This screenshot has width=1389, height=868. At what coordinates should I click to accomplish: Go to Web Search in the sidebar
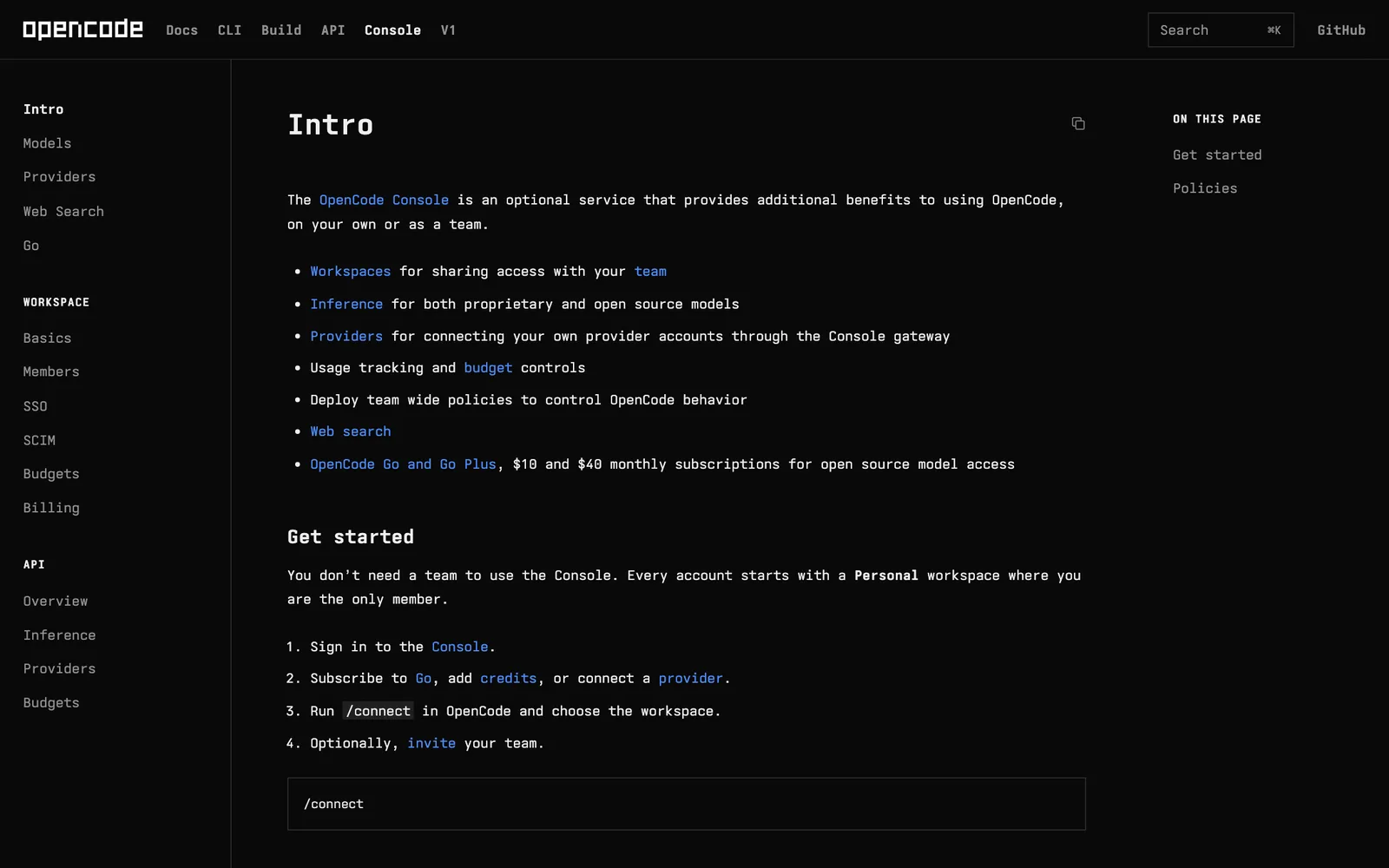63,211
